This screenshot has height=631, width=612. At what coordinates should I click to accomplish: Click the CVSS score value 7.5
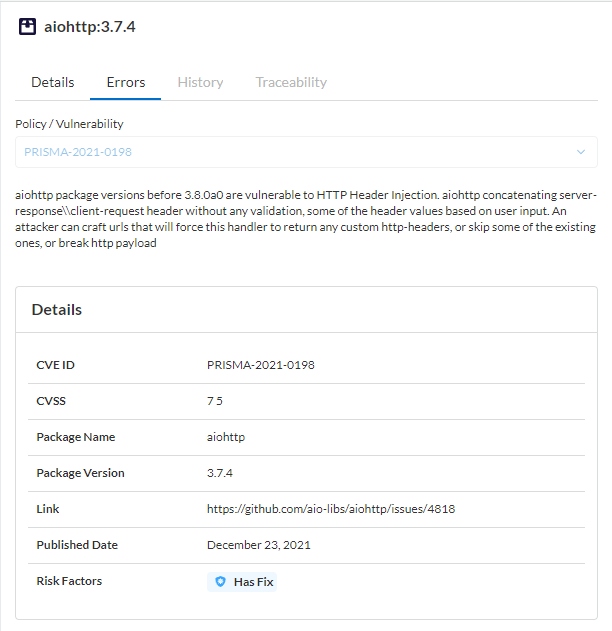pos(215,401)
